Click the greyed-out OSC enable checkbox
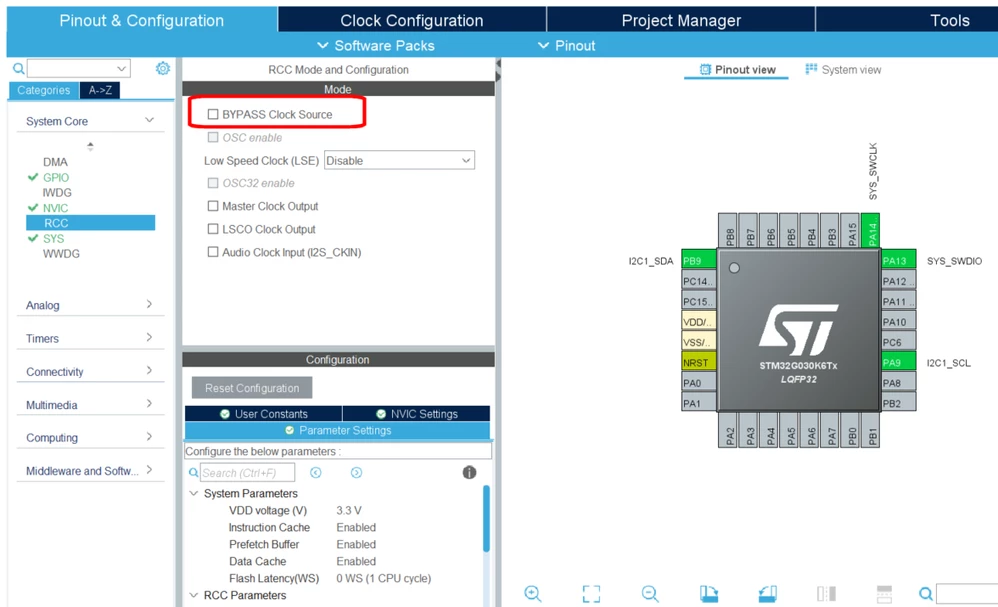This screenshot has height=607, width=998. coord(213,137)
